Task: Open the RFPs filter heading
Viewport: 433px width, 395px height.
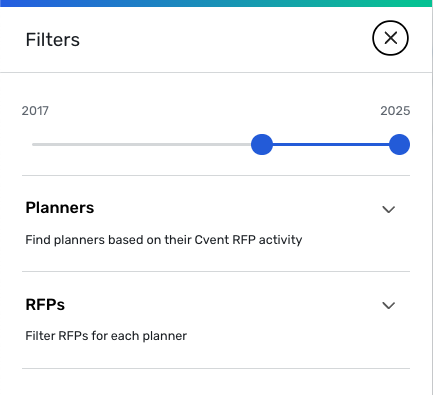Action: pyautogui.click(x=45, y=304)
